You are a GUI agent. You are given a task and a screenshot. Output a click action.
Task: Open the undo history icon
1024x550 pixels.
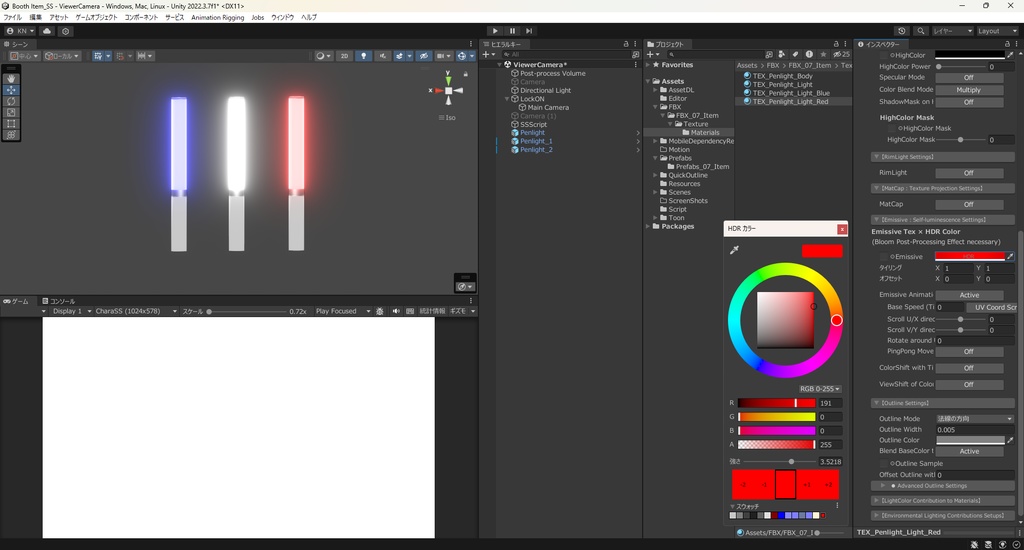(x=902, y=31)
